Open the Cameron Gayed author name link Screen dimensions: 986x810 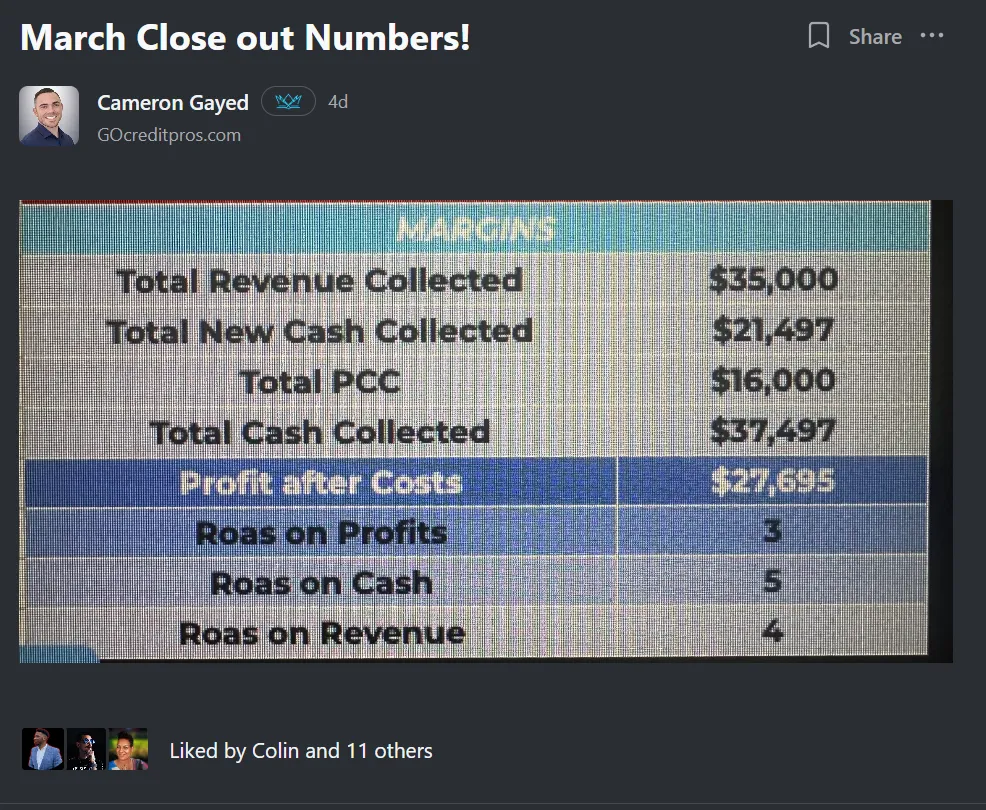pyautogui.click(x=173, y=103)
